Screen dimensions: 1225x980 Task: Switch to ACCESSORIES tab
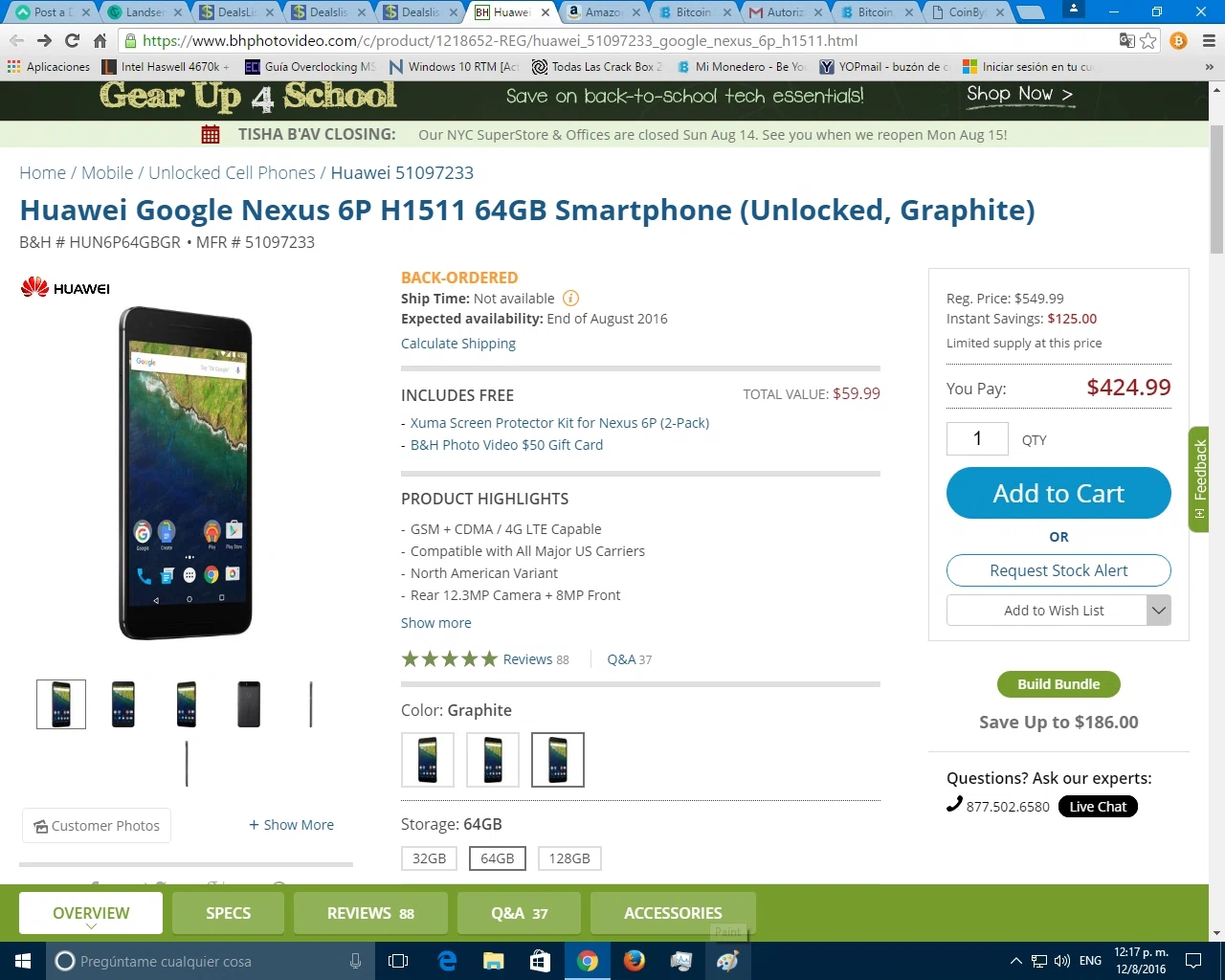click(673, 913)
